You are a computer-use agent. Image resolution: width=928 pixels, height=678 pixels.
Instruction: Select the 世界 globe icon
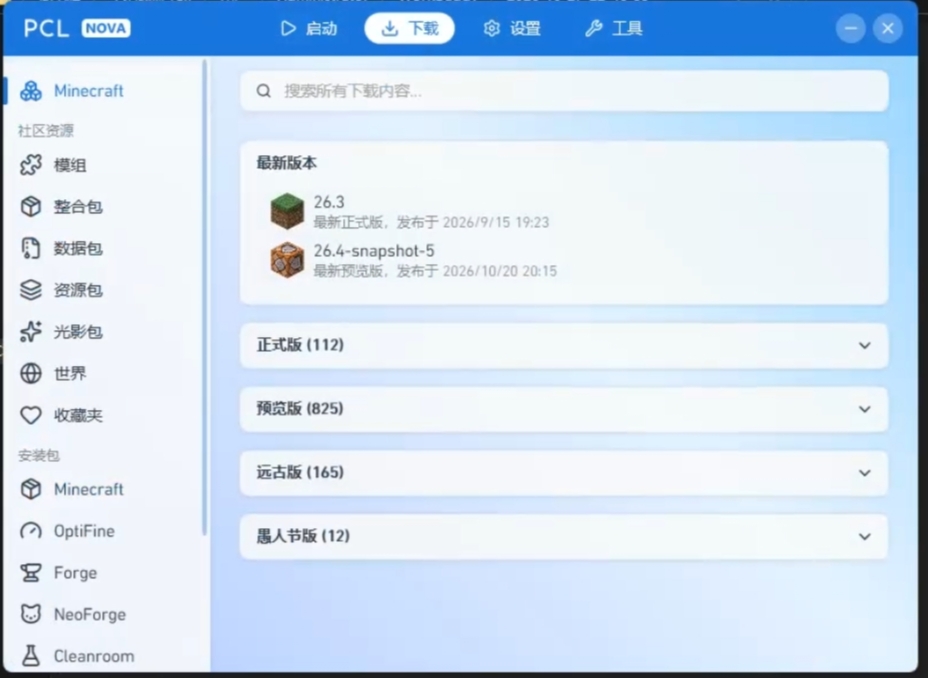[31, 373]
